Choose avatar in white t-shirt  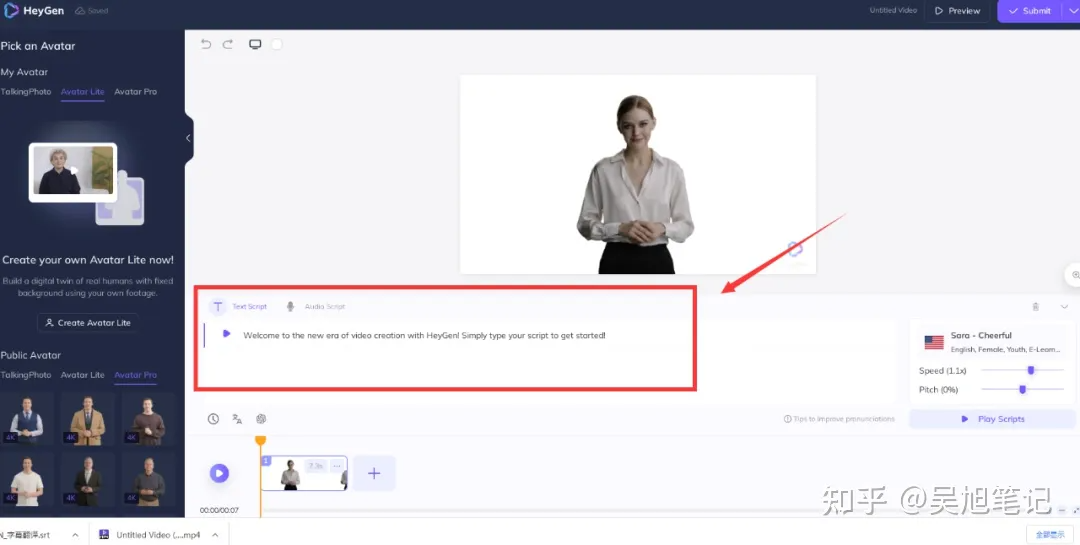(x=27, y=480)
